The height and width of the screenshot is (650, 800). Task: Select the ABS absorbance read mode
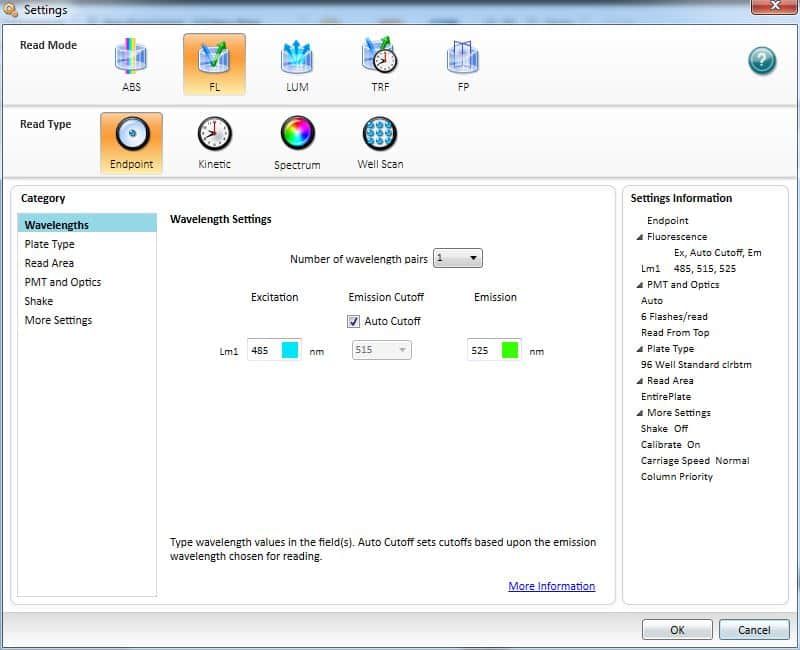pos(131,65)
